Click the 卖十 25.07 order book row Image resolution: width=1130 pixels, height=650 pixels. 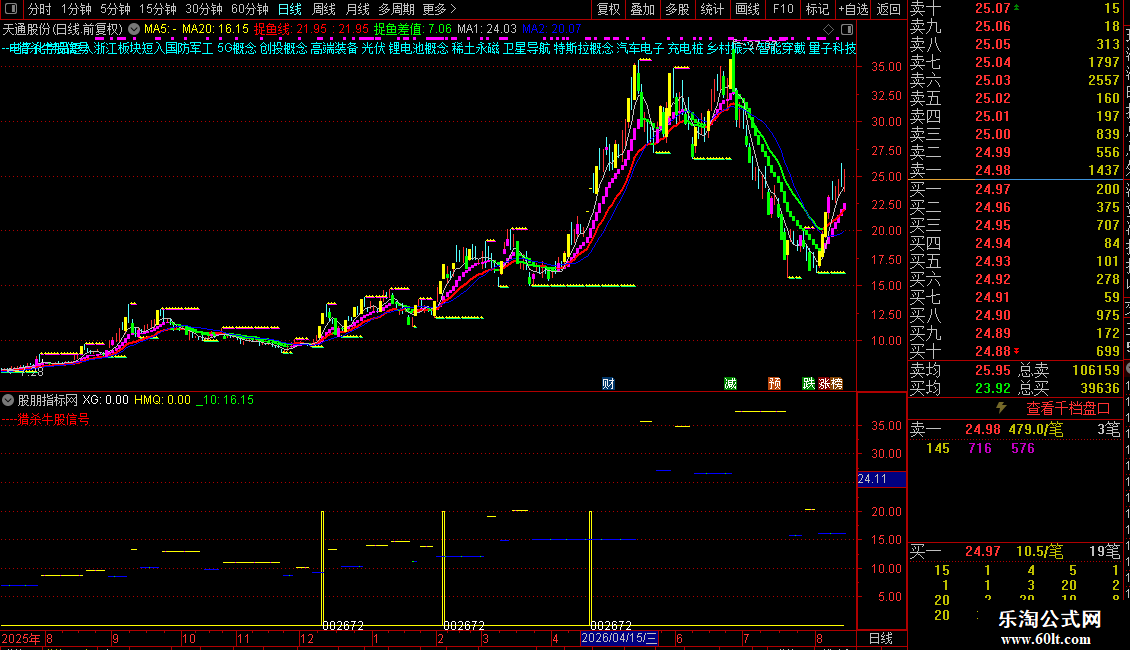pos(1015,8)
